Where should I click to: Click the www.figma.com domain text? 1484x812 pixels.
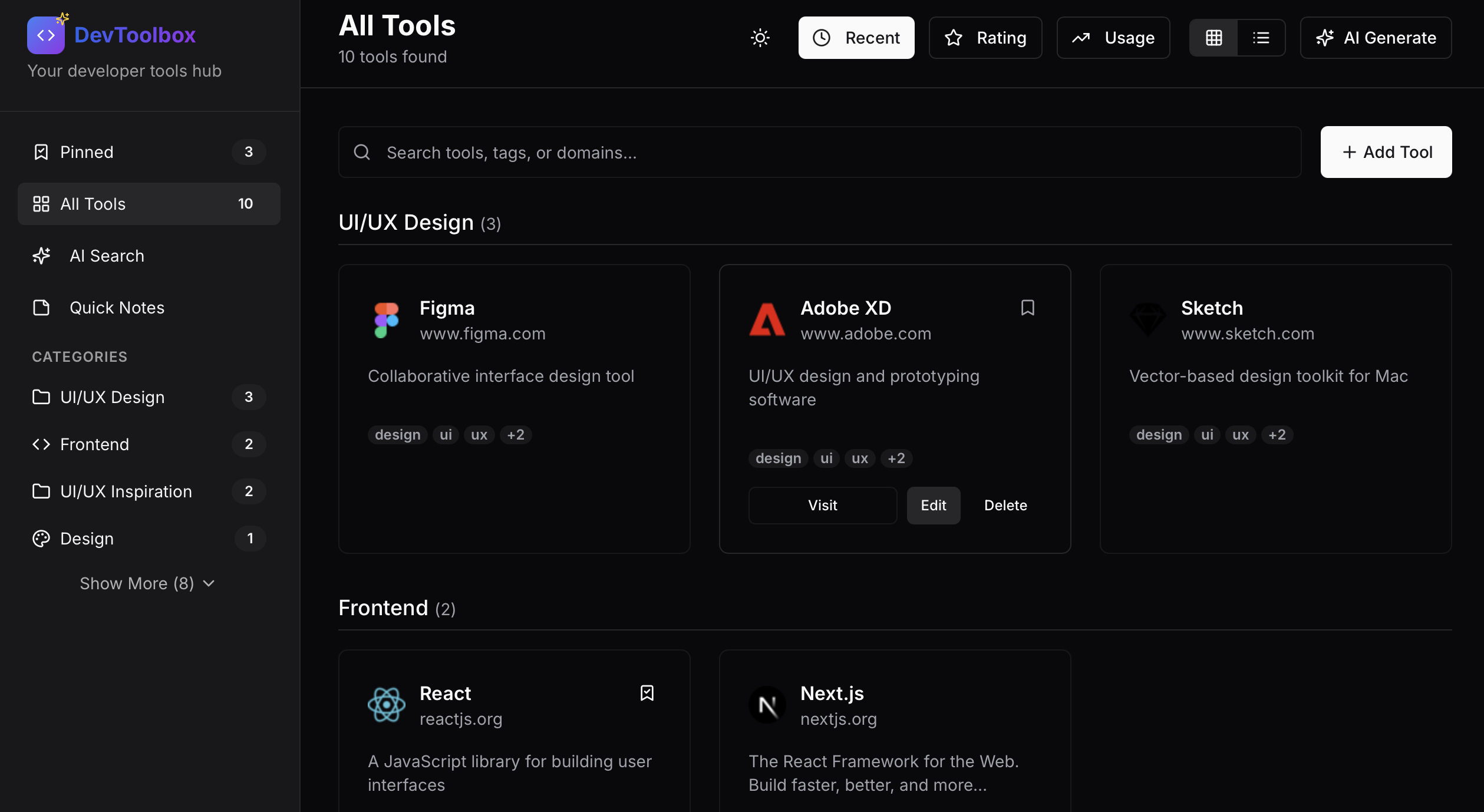pos(483,334)
